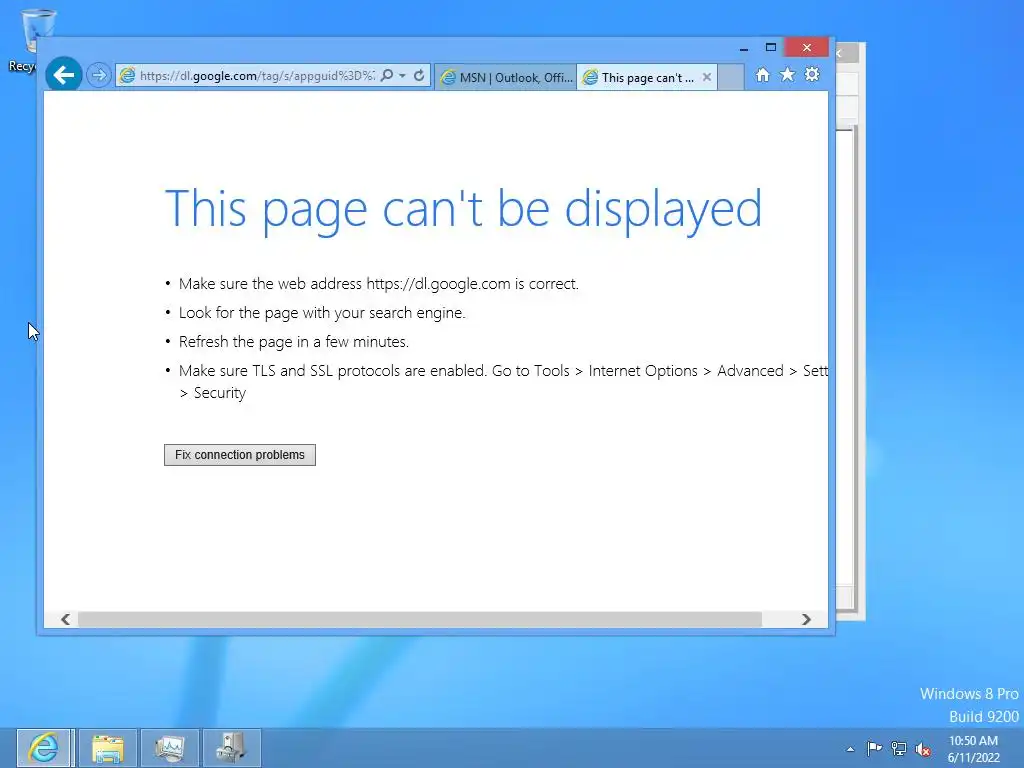The image size is (1024, 768).
Task: Open Action Center flag icon in tray
Action: (874, 748)
